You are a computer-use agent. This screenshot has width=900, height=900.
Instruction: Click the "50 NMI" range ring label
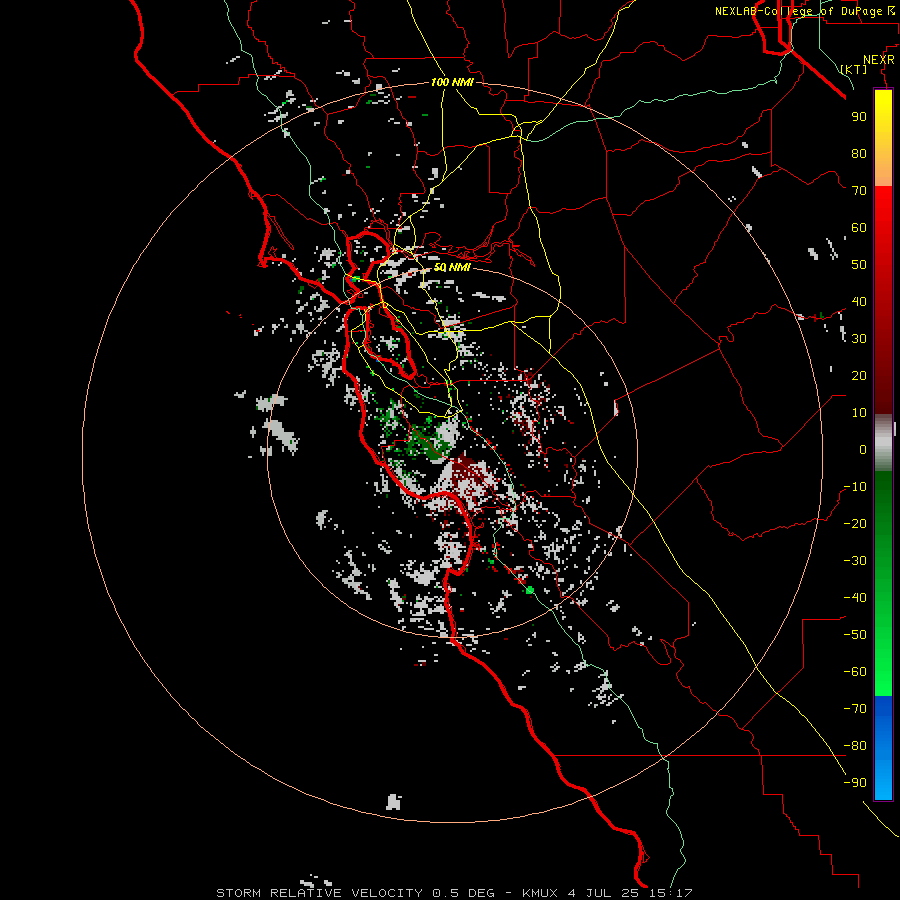tap(452, 267)
